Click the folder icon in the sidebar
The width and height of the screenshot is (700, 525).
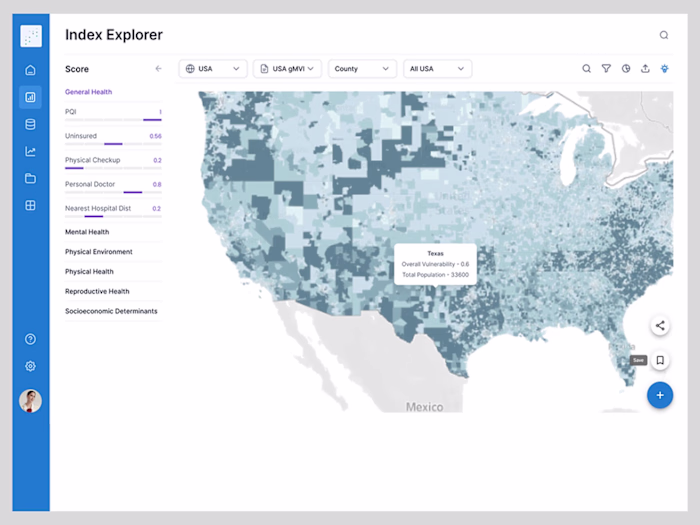pyautogui.click(x=30, y=179)
